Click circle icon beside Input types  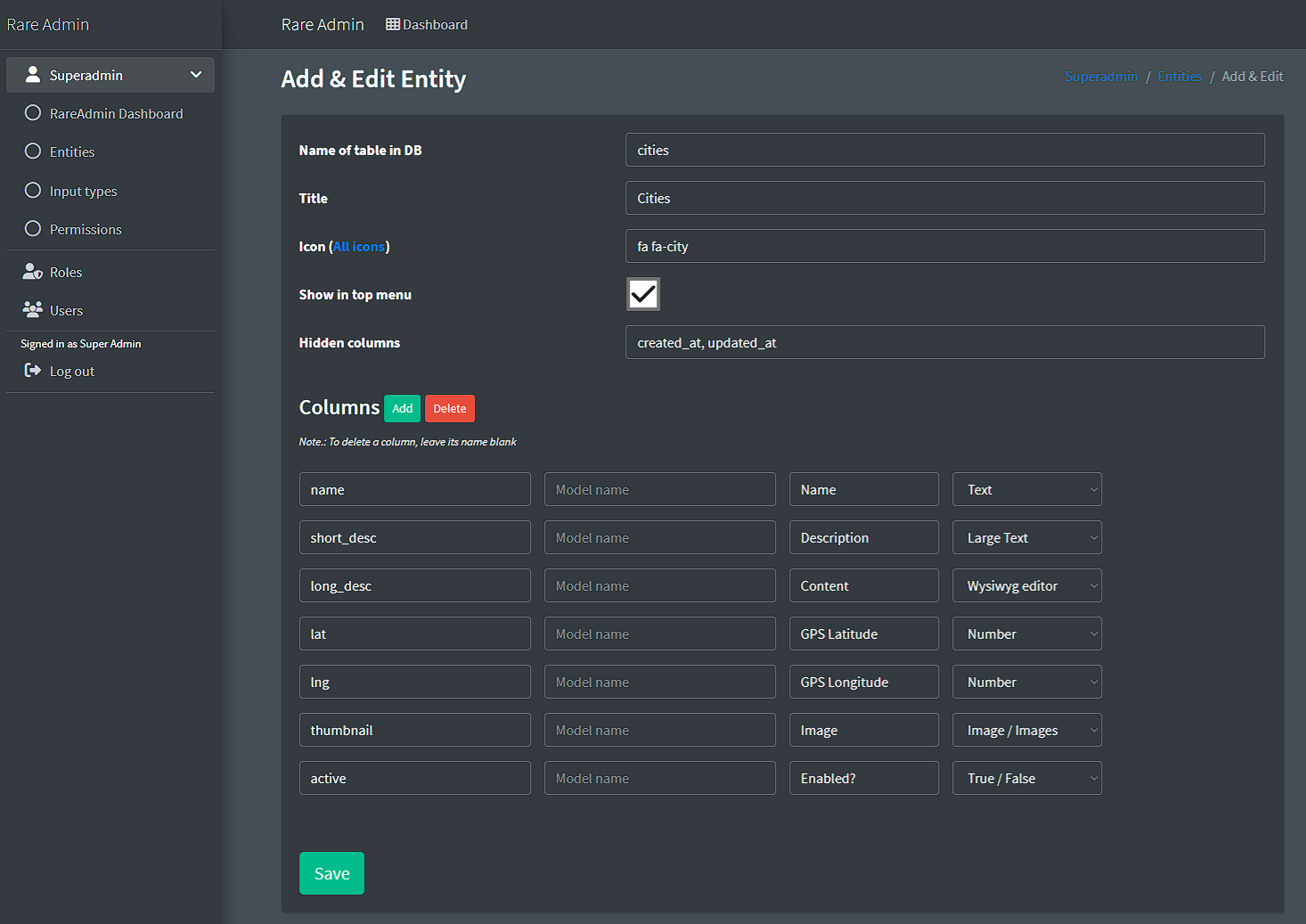[33, 191]
